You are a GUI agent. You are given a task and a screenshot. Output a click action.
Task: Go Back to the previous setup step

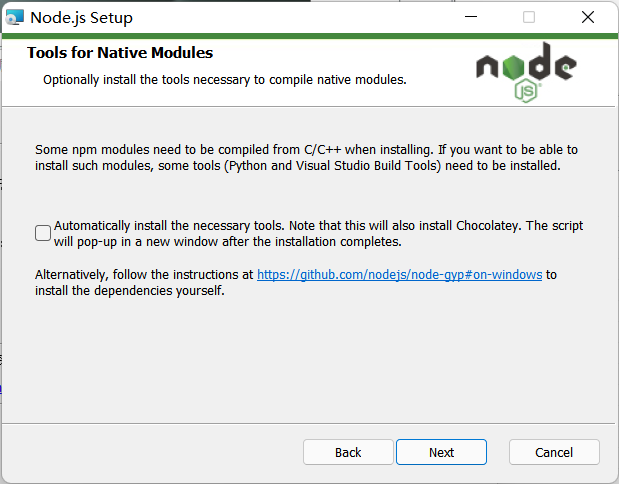click(x=348, y=452)
